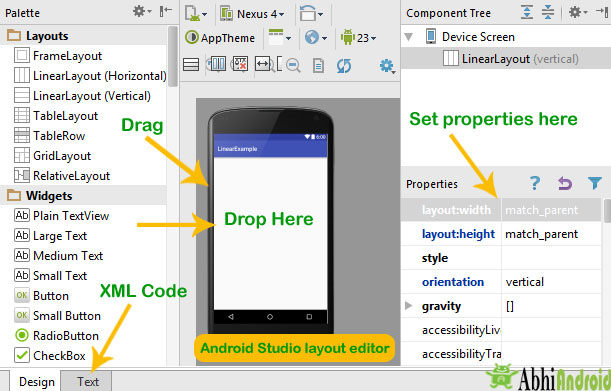The width and height of the screenshot is (611, 391).
Task: Select the accessibilityTra property row
Action: click(x=501, y=354)
